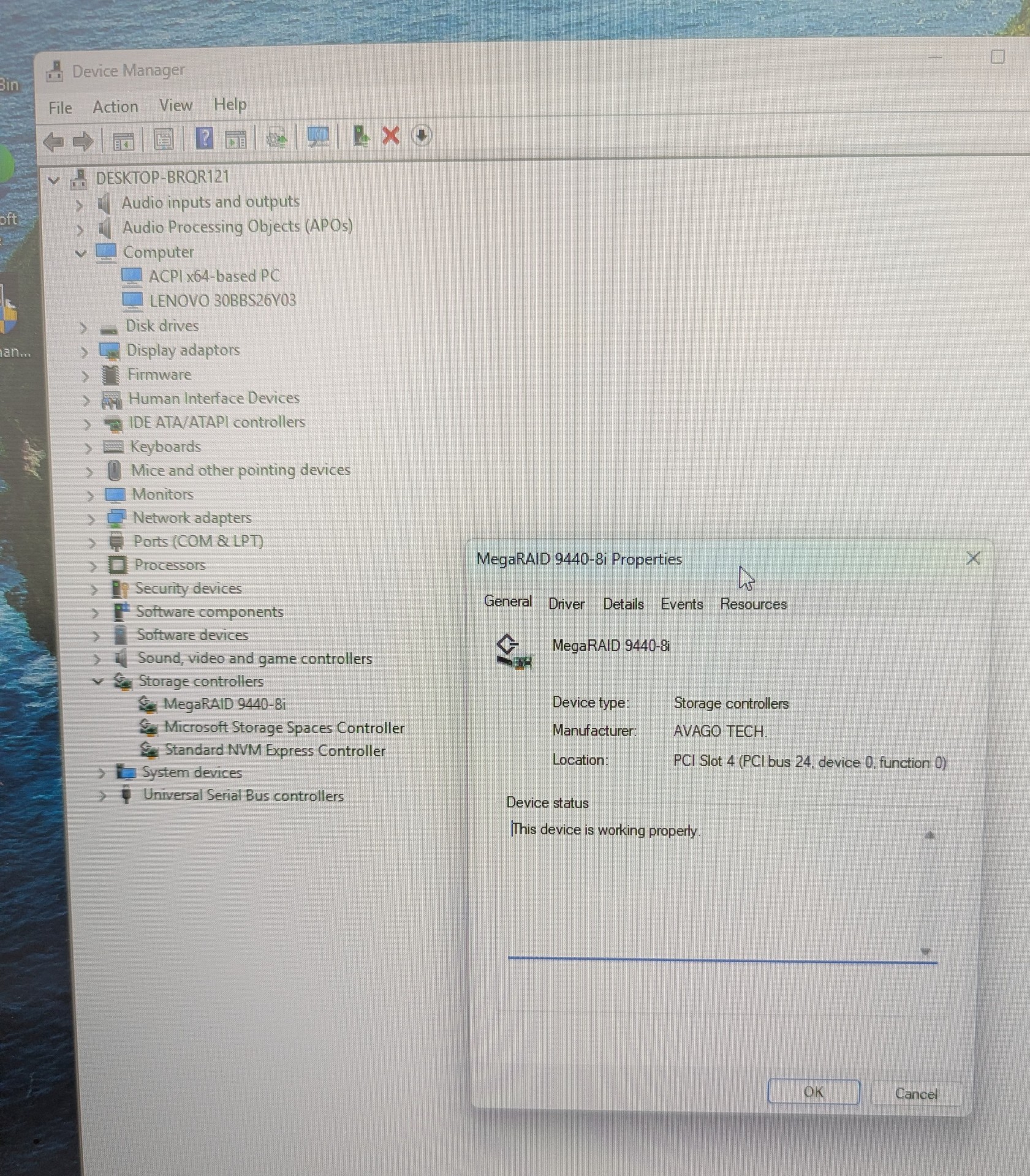Click the Enable device toolbar icon
Viewport: 1030px width, 1176px height.
click(x=361, y=136)
